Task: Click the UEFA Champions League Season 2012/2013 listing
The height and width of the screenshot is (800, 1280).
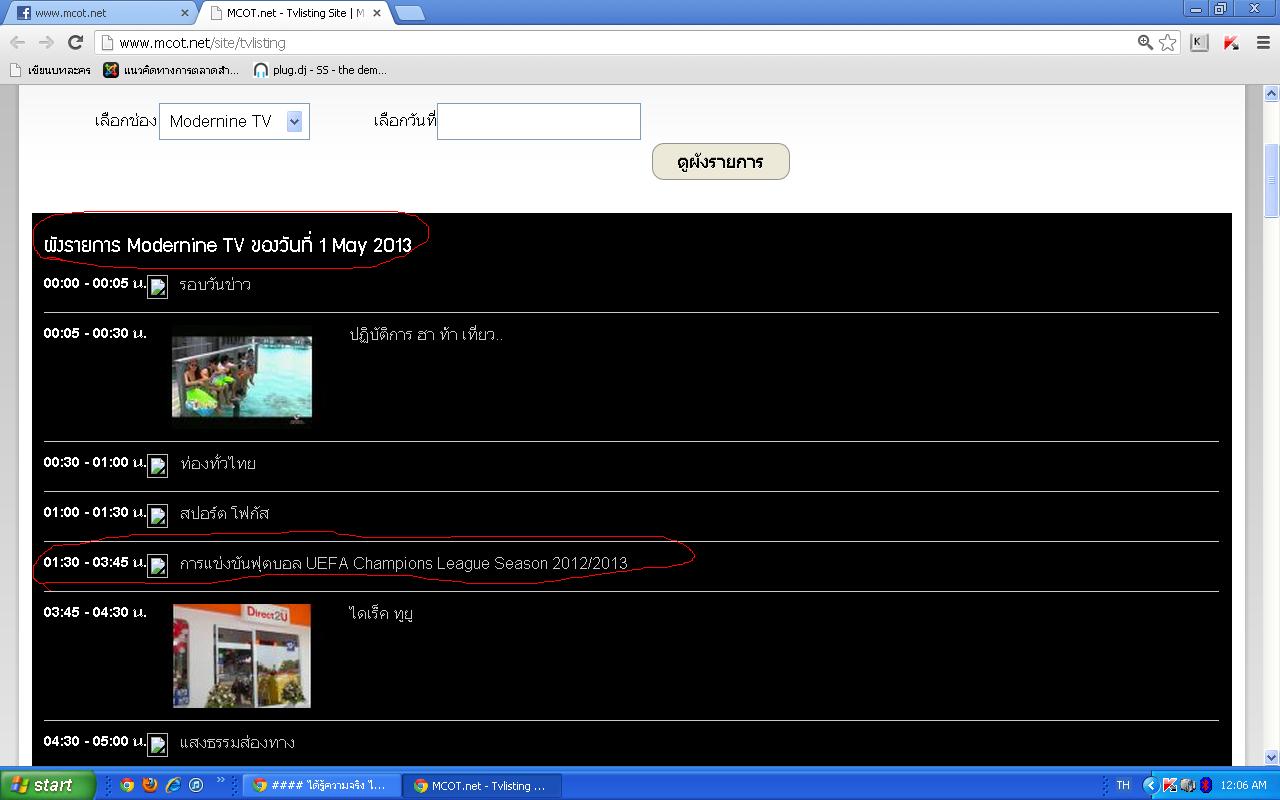Action: pos(404,563)
